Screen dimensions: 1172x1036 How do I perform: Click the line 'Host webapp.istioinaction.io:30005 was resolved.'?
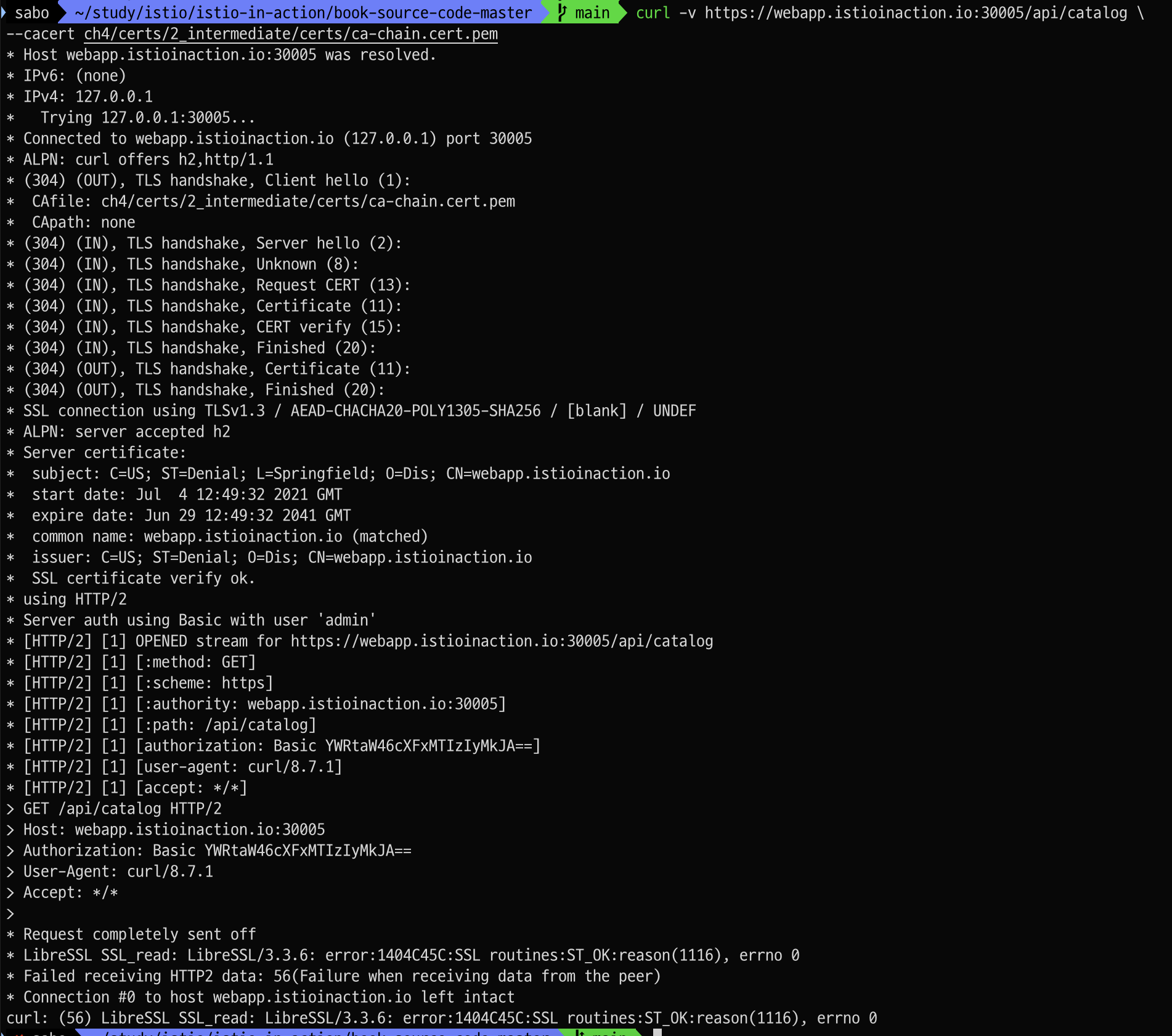click(x=221, y=55)
